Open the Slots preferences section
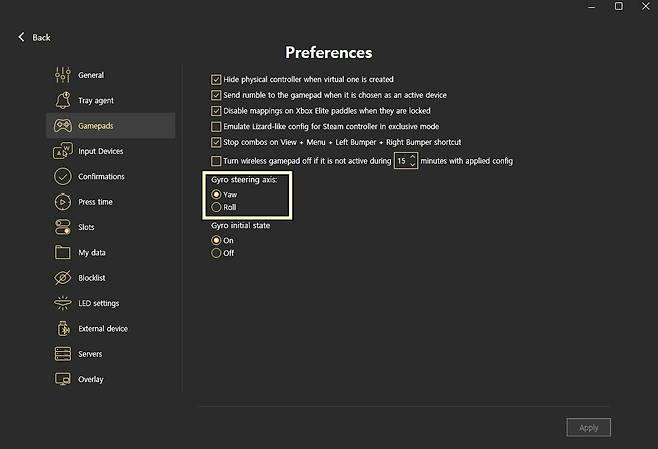This screenshot has height=449, width=658. [86, 227]
